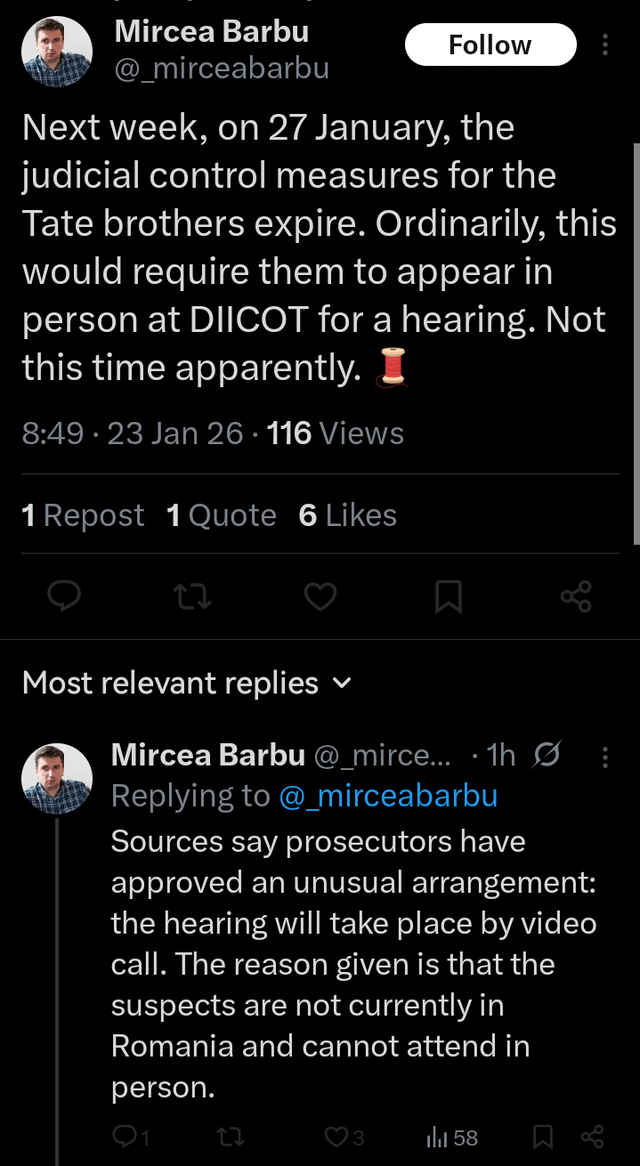Reply to the main post

pos(65,597)
